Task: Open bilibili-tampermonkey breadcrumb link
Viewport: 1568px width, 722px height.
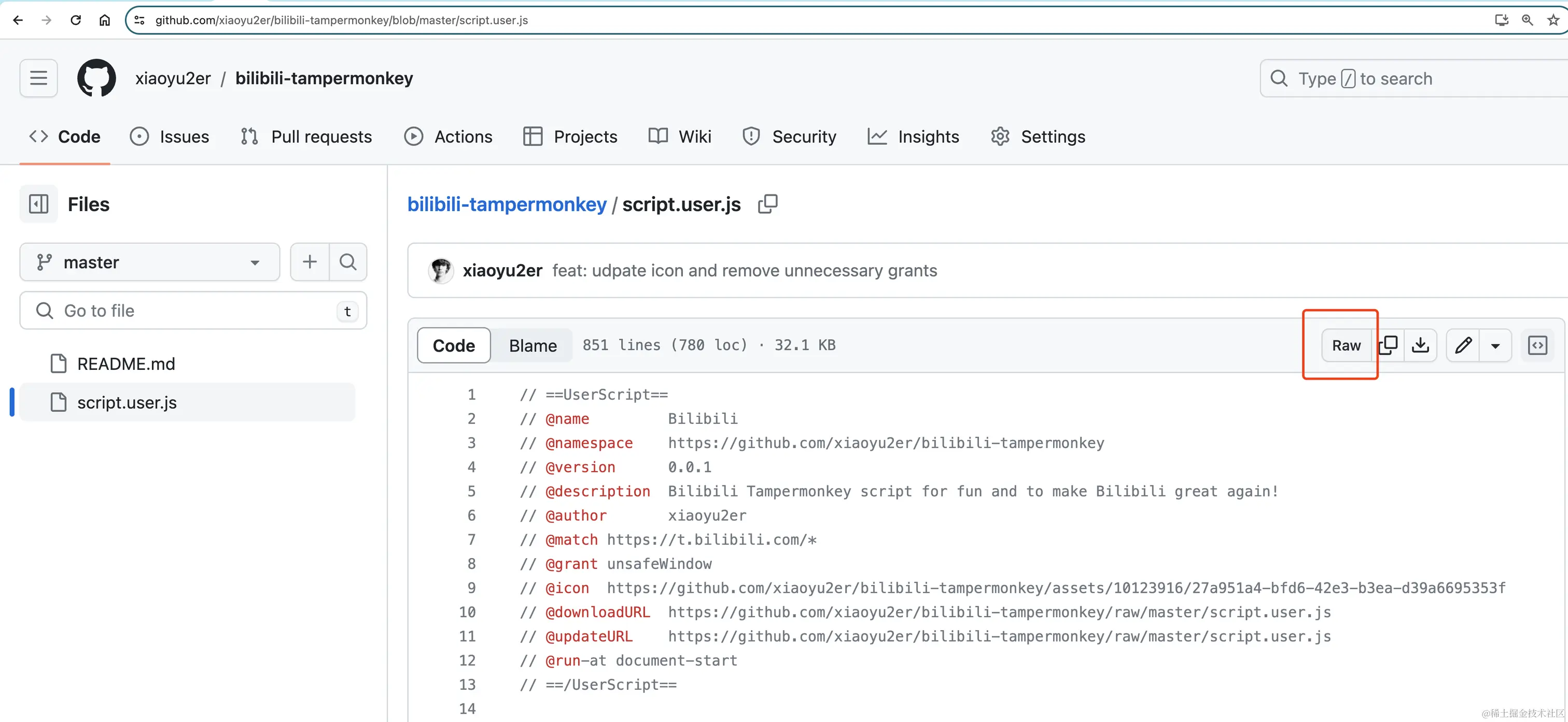Action: pos(507,204)
